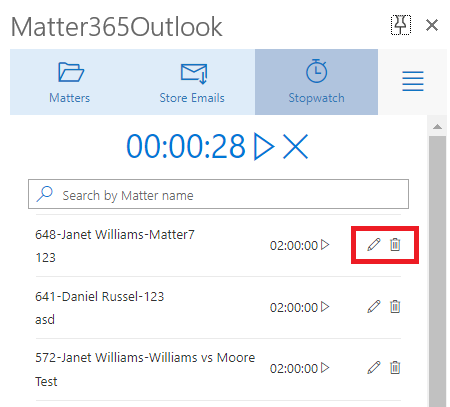Resume timer for Williams vs Moore
450x407 pixels.
325,368
